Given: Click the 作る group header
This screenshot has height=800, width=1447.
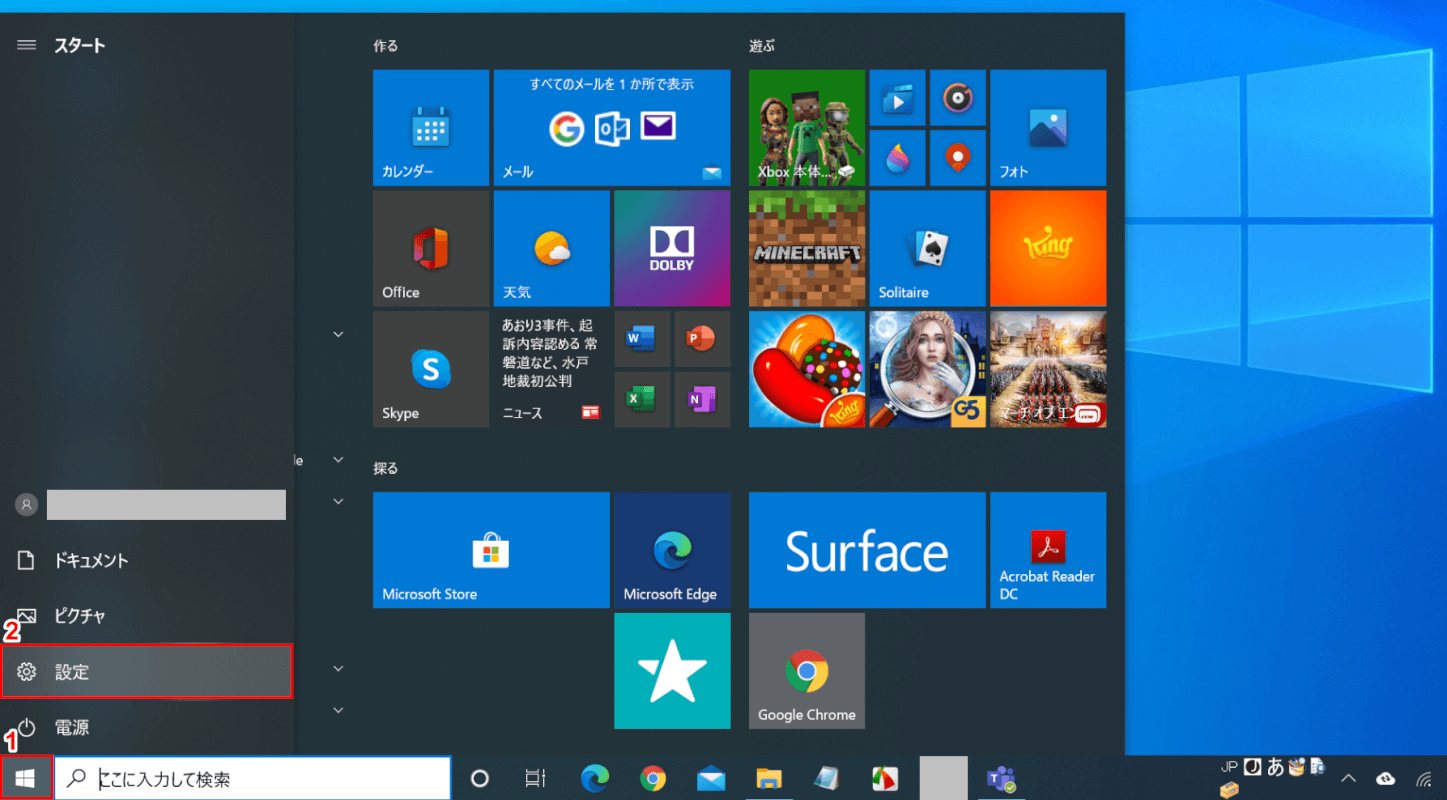Looking at the screenshot, I should pos(385,46).
